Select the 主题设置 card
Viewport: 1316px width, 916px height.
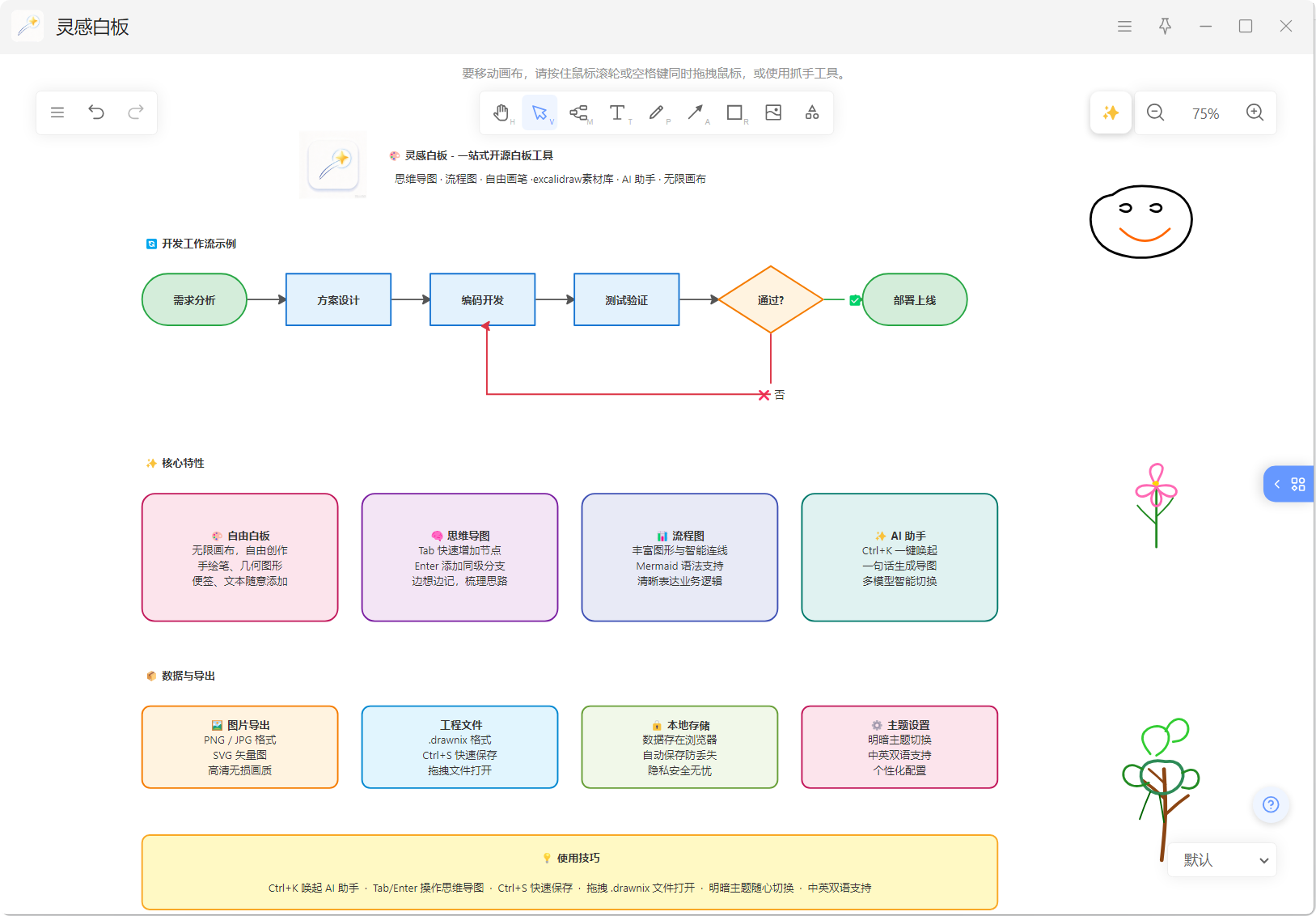coord(899,747)
